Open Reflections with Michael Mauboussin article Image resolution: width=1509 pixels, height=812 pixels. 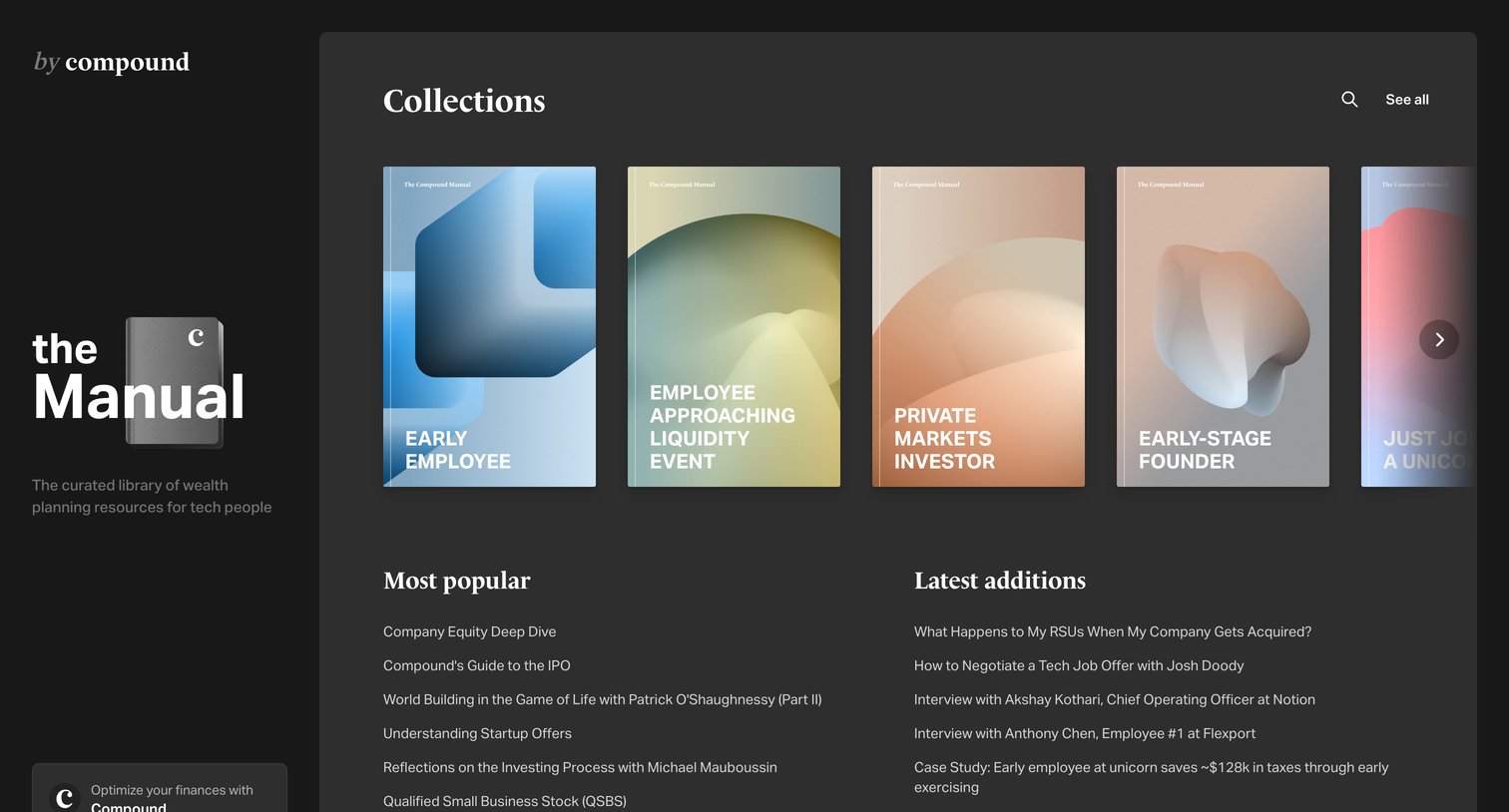click(x=580, y=767)
